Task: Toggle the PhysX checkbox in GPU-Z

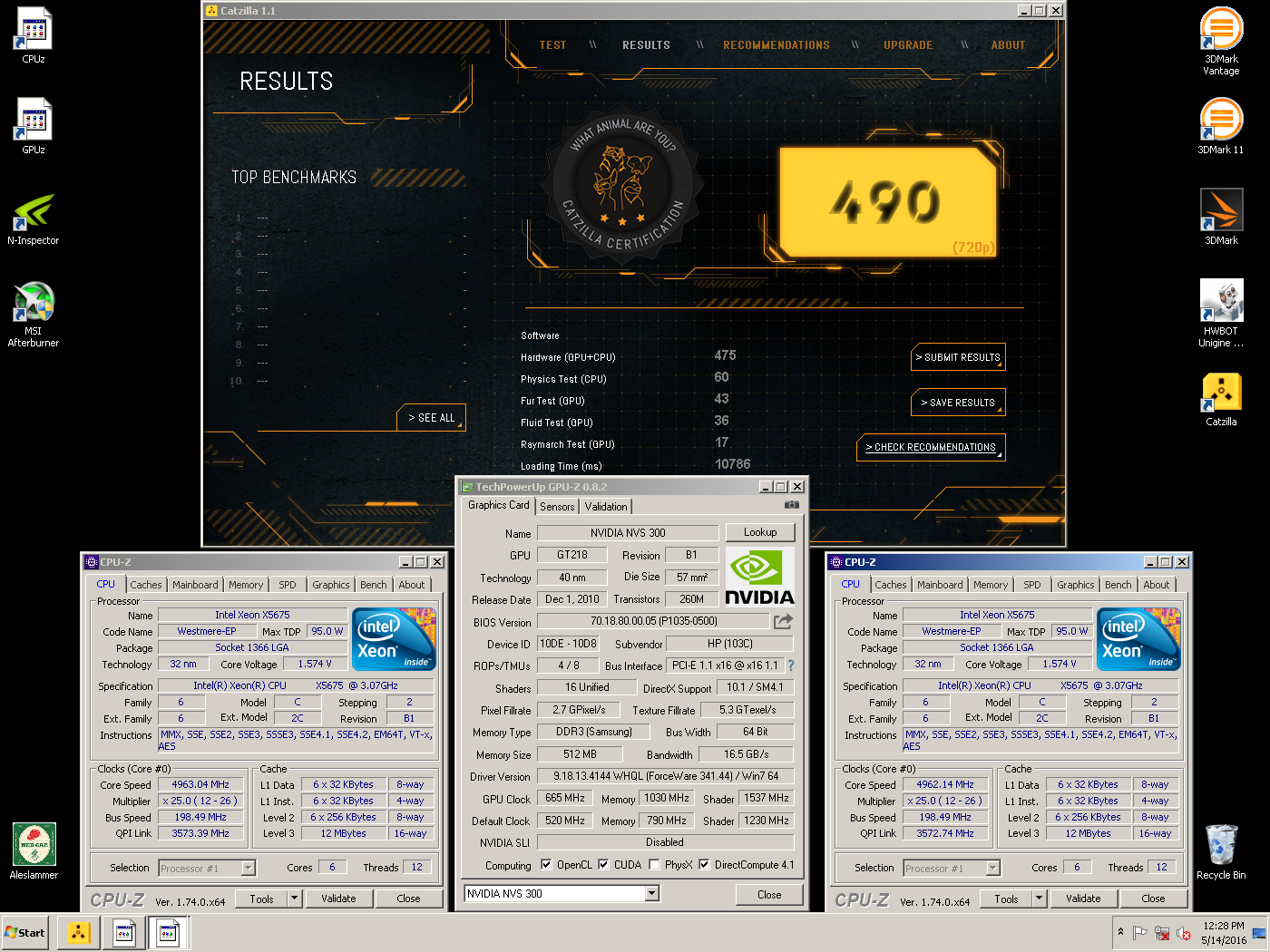Action: coord(654,864)
